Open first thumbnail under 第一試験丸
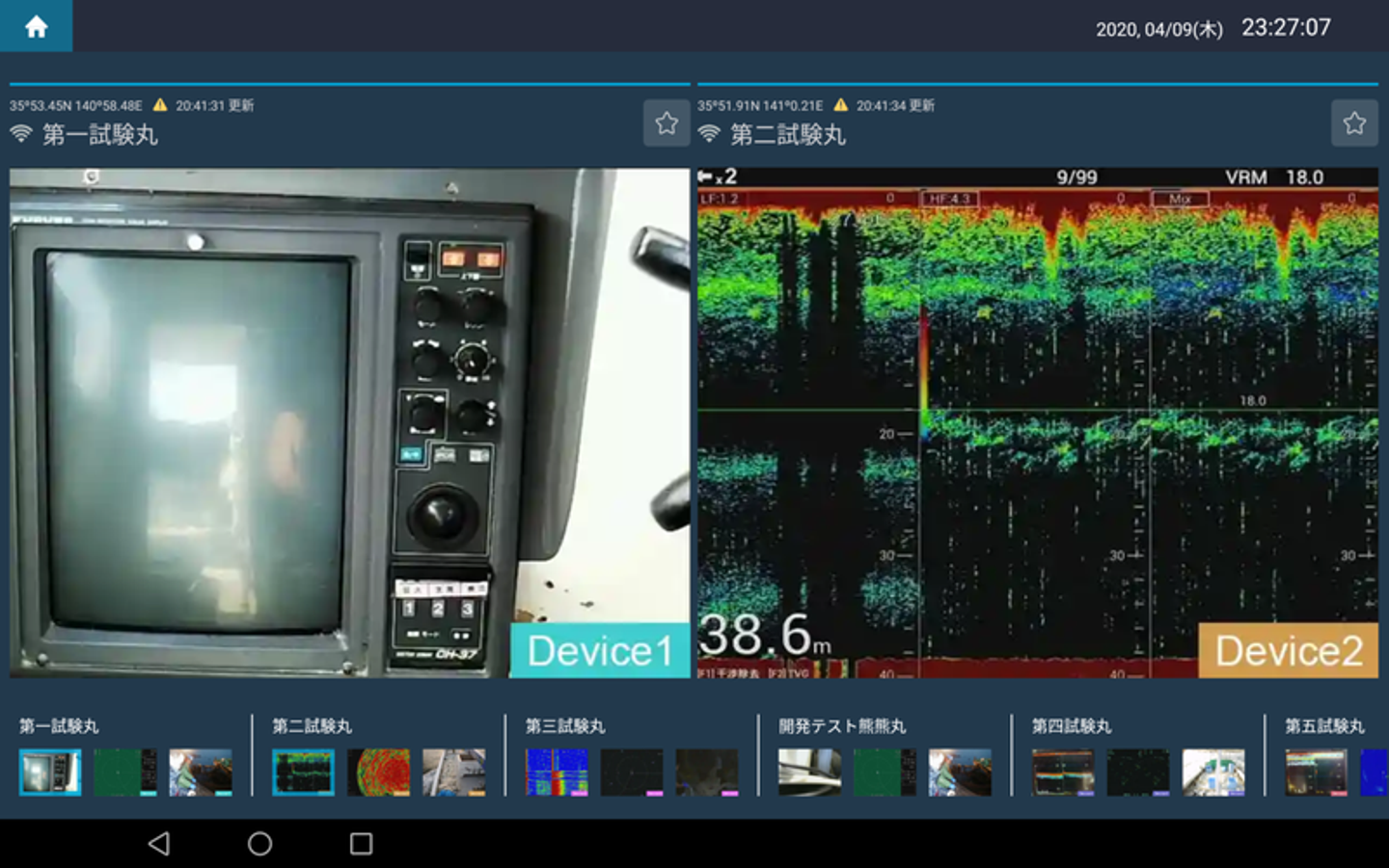The width and height of the screenshot is (1389, 868). coord(50,773)
